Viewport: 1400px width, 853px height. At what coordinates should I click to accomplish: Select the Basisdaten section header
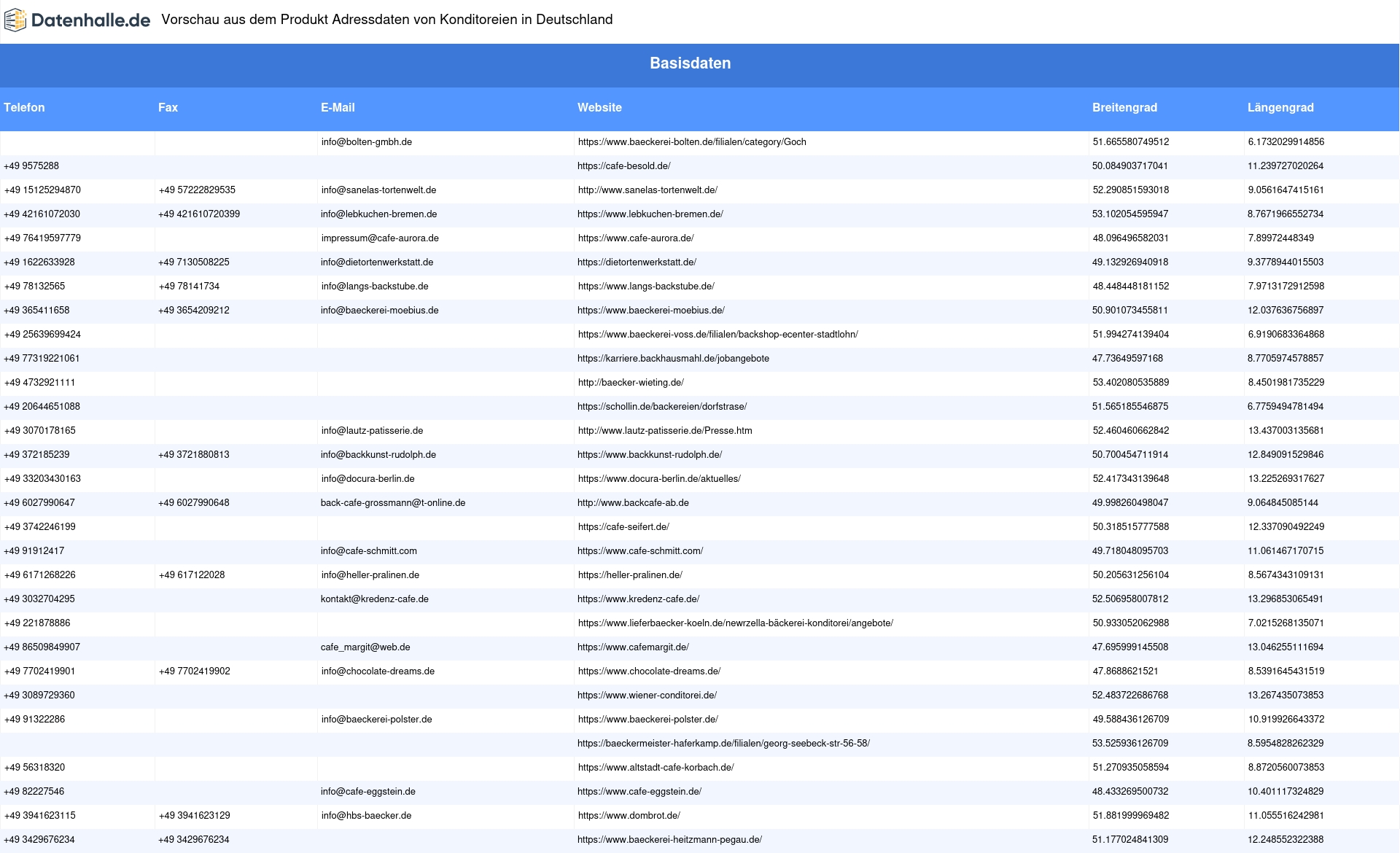(691, 63)
